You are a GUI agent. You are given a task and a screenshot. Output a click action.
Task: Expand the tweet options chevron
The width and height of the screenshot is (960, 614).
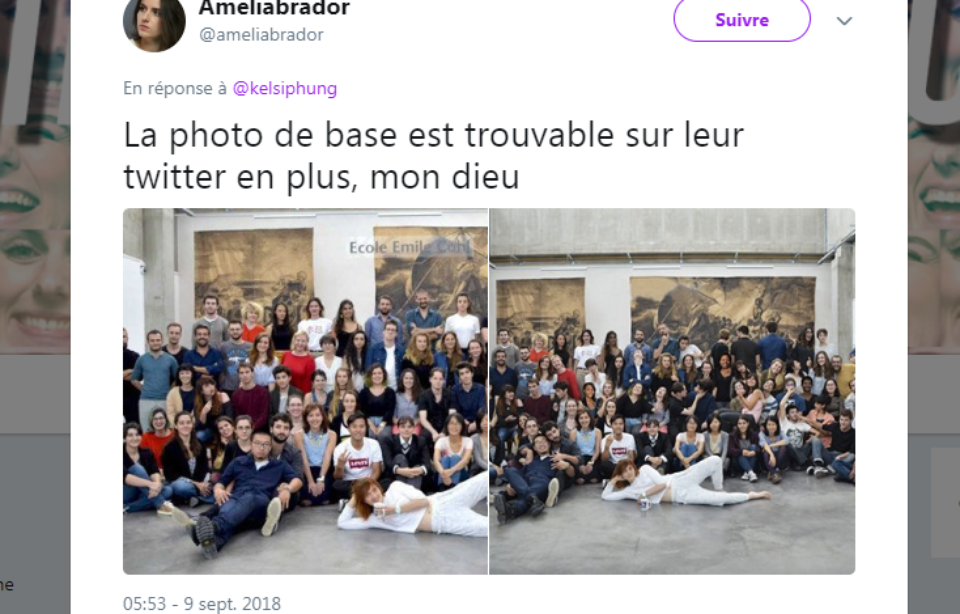tap(844, 21)
